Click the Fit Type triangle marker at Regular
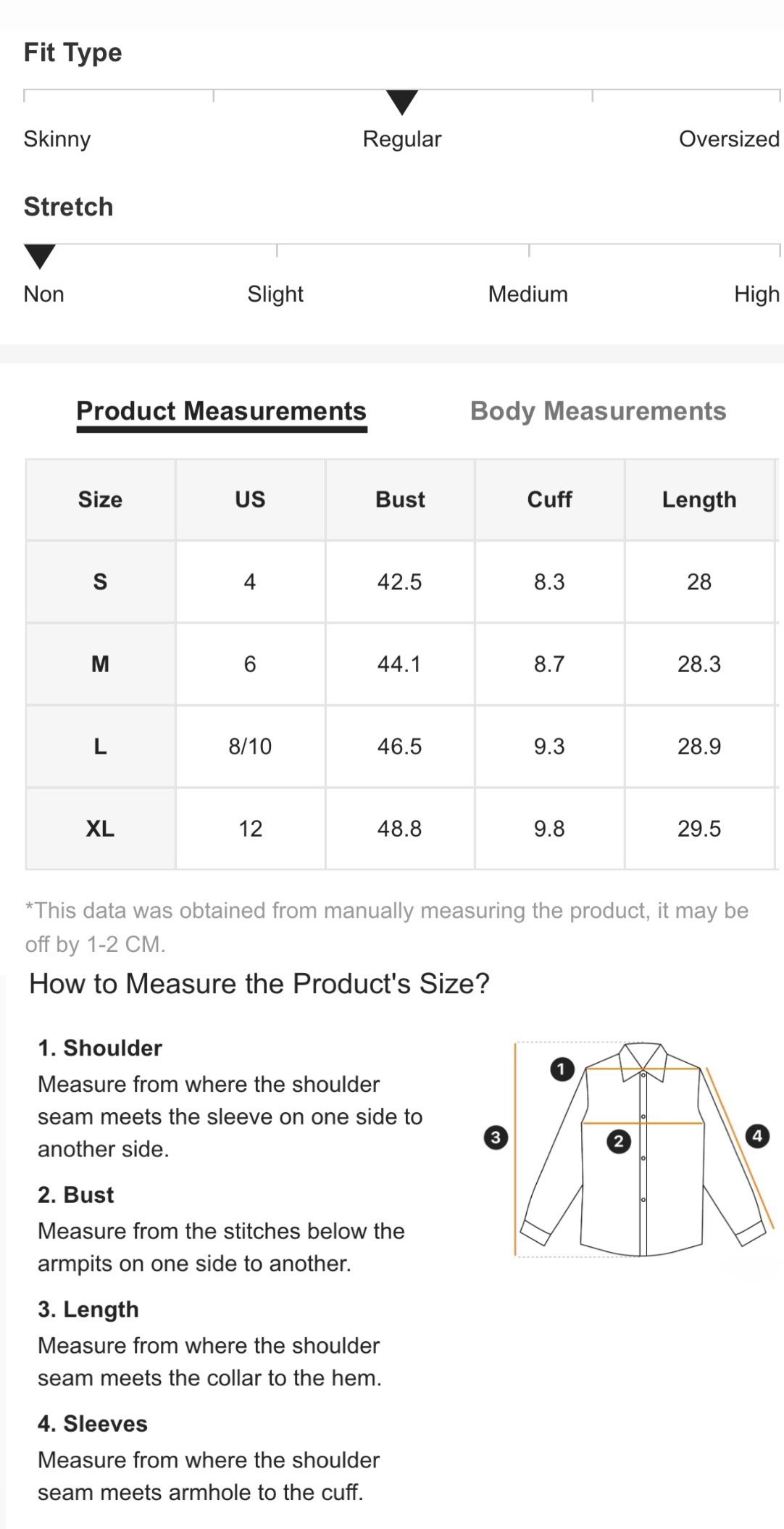This screenshot has height=1529, width=784. 402,102
